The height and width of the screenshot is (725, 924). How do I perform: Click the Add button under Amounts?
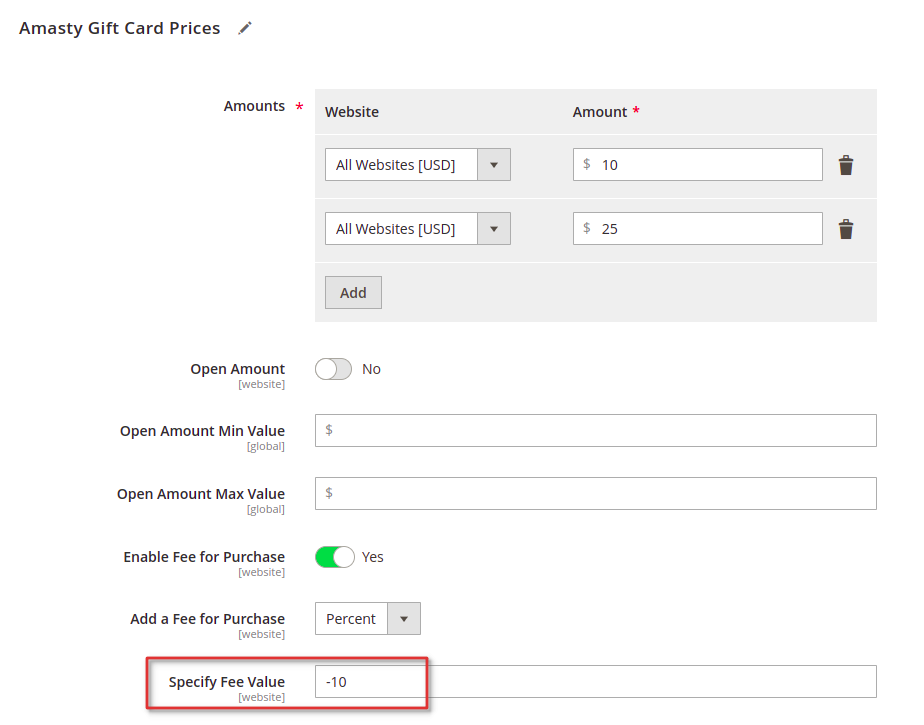pos(354,292)
